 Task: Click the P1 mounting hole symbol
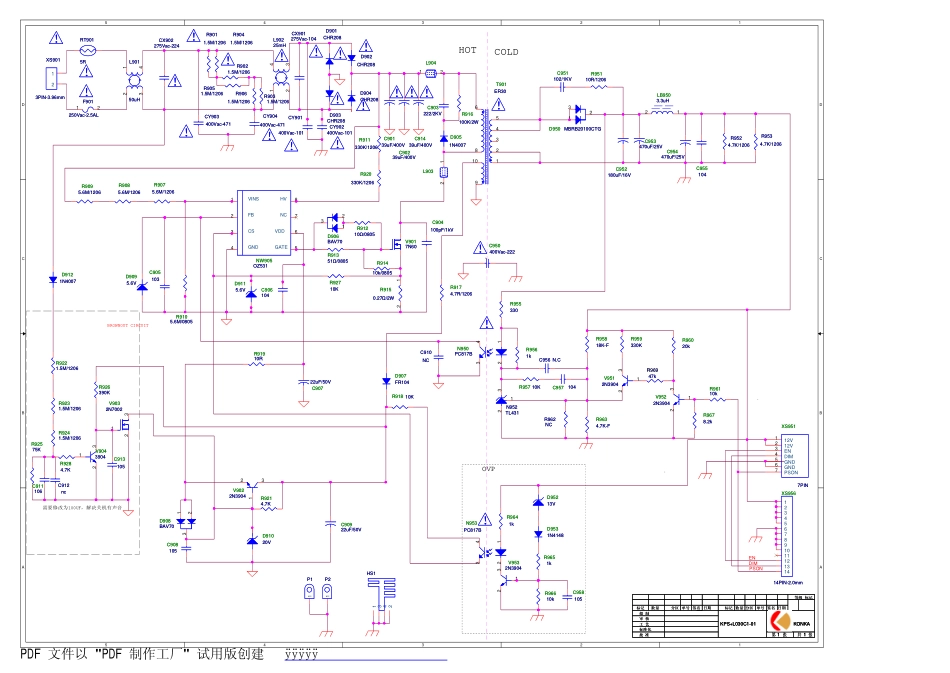pyautogui.click(x=310, y=592)
